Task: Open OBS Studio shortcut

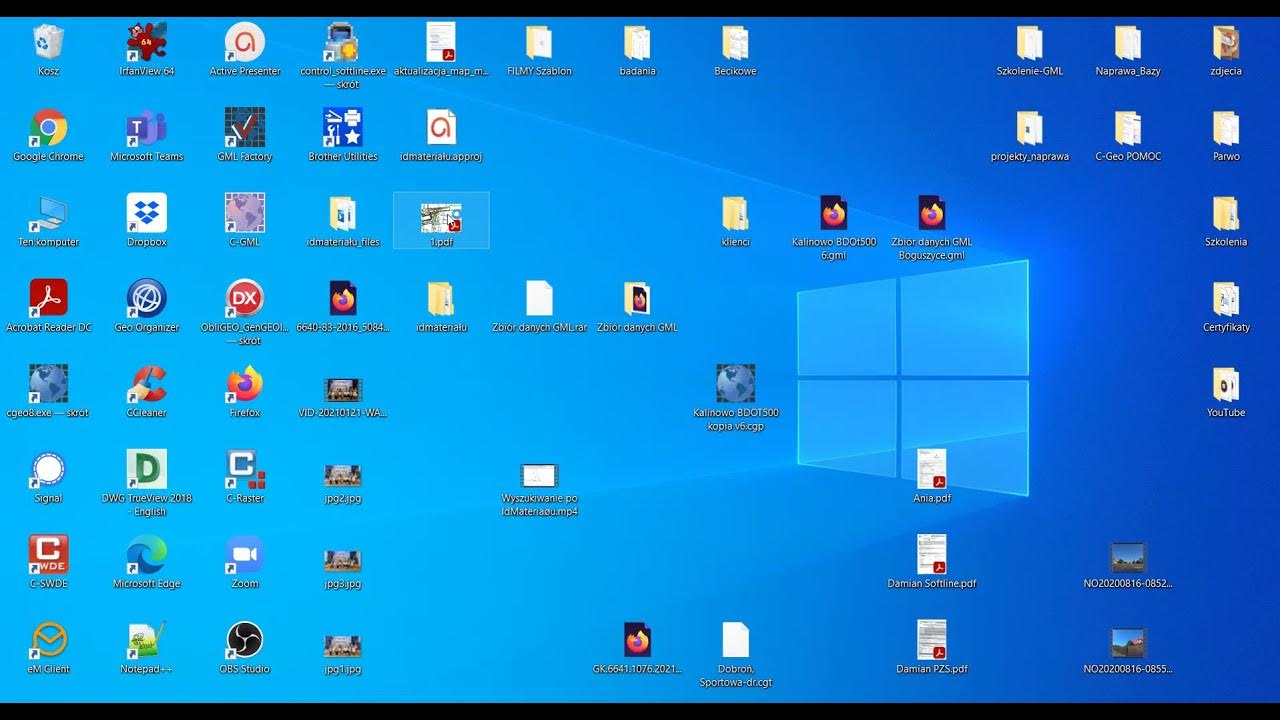Action: (x=245, y=640)
